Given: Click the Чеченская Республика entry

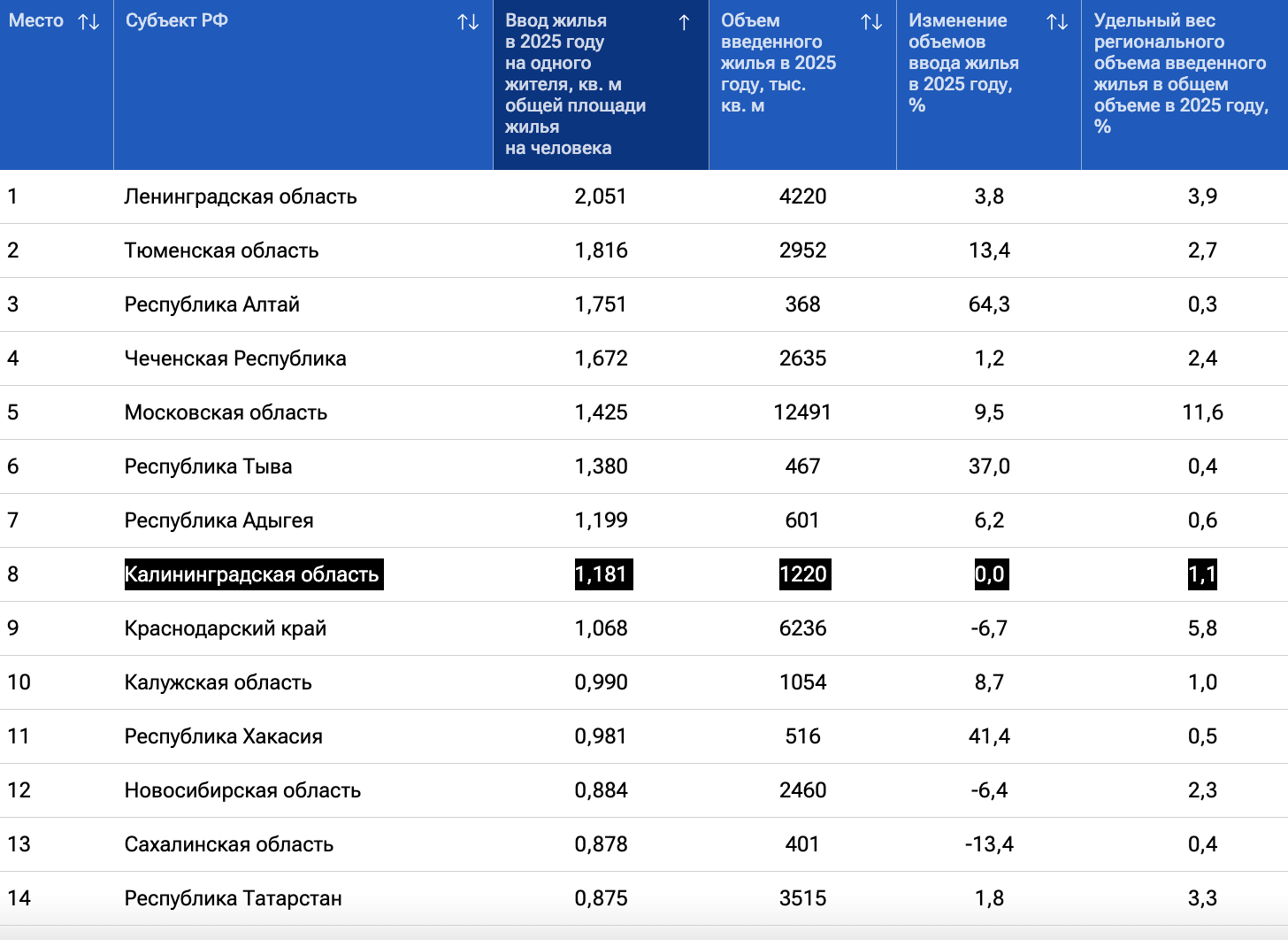Looking at the screenshot, I should coord(235,358).
